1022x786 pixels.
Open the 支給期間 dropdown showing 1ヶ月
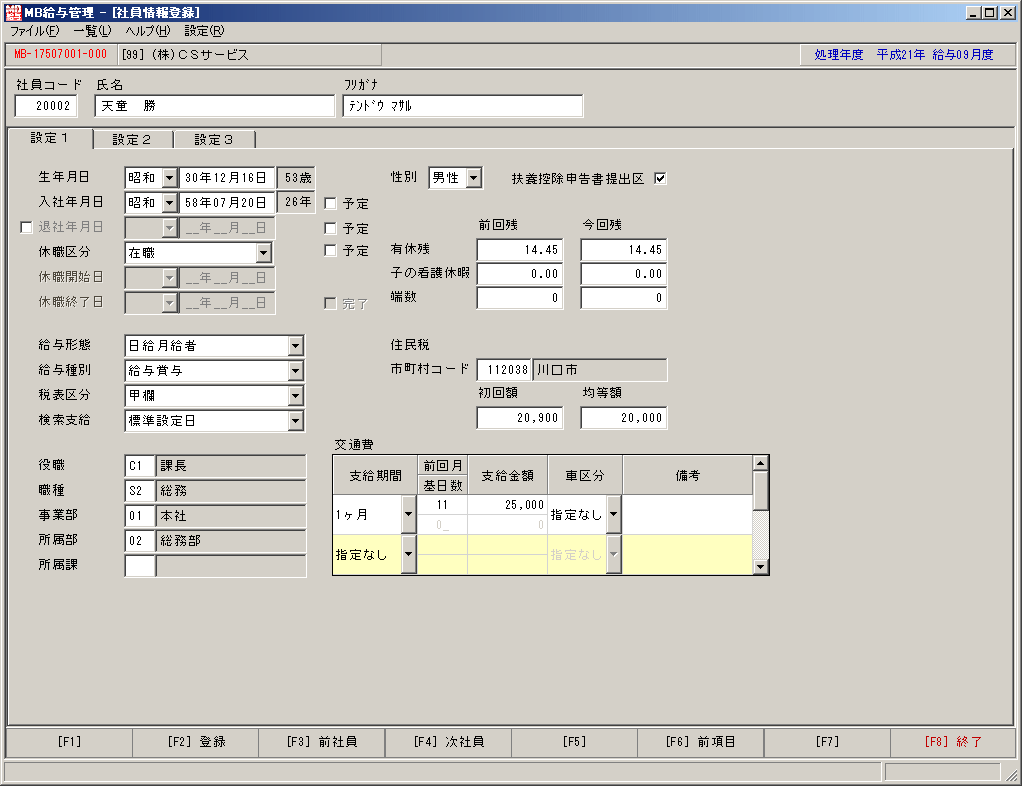[x=409, y=514]
